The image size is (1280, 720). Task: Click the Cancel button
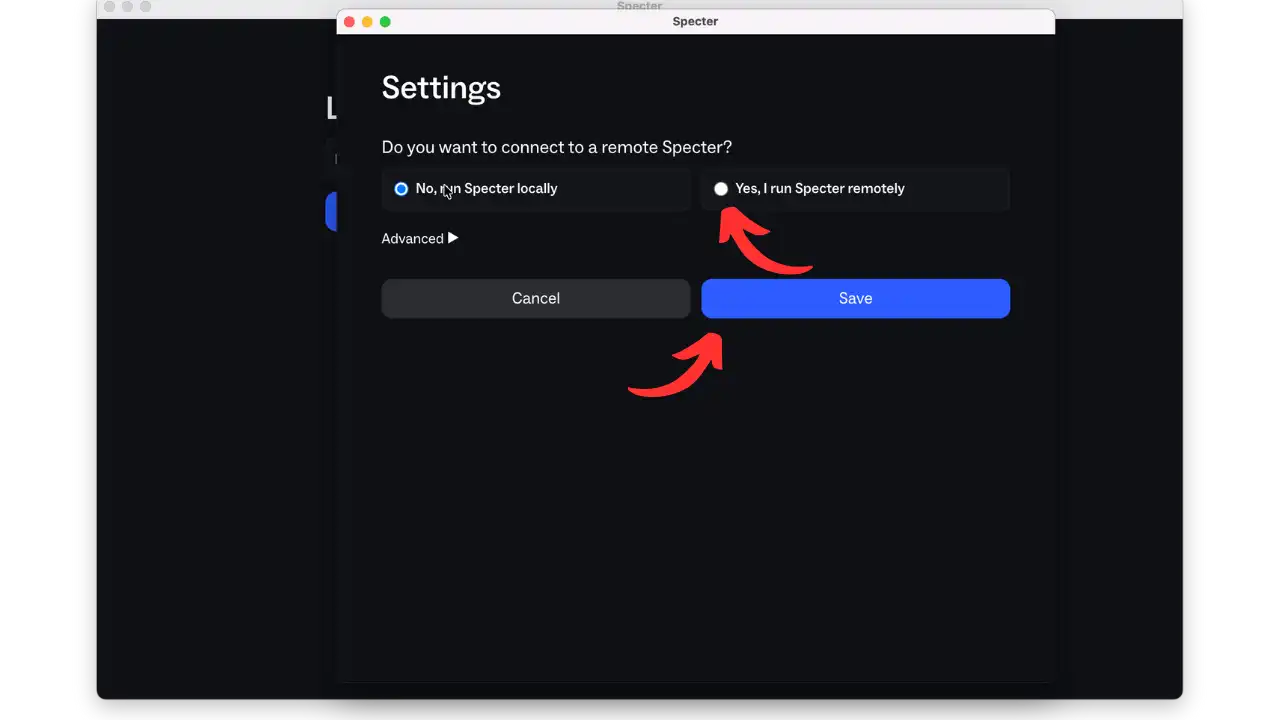pos(536,298)
